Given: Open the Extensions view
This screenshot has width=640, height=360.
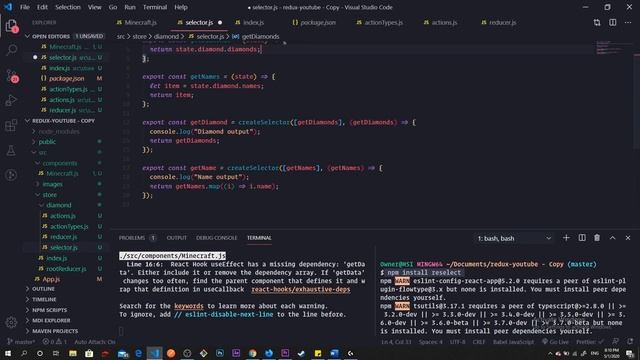Looking at the screenshot, I should coord(11,125).
